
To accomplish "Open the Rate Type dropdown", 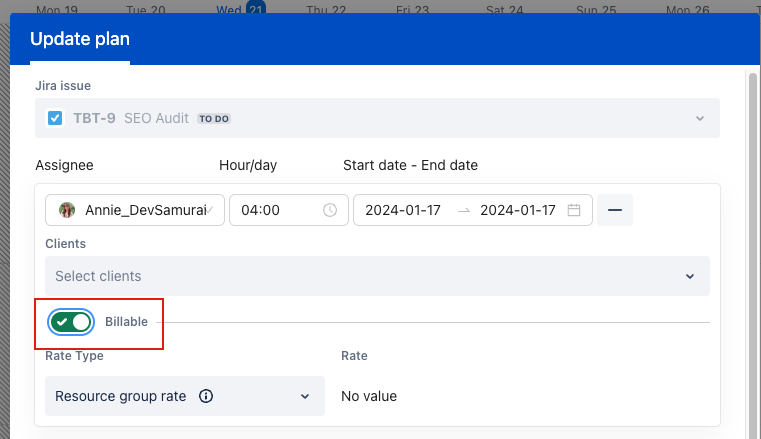I will coord(185,396).
